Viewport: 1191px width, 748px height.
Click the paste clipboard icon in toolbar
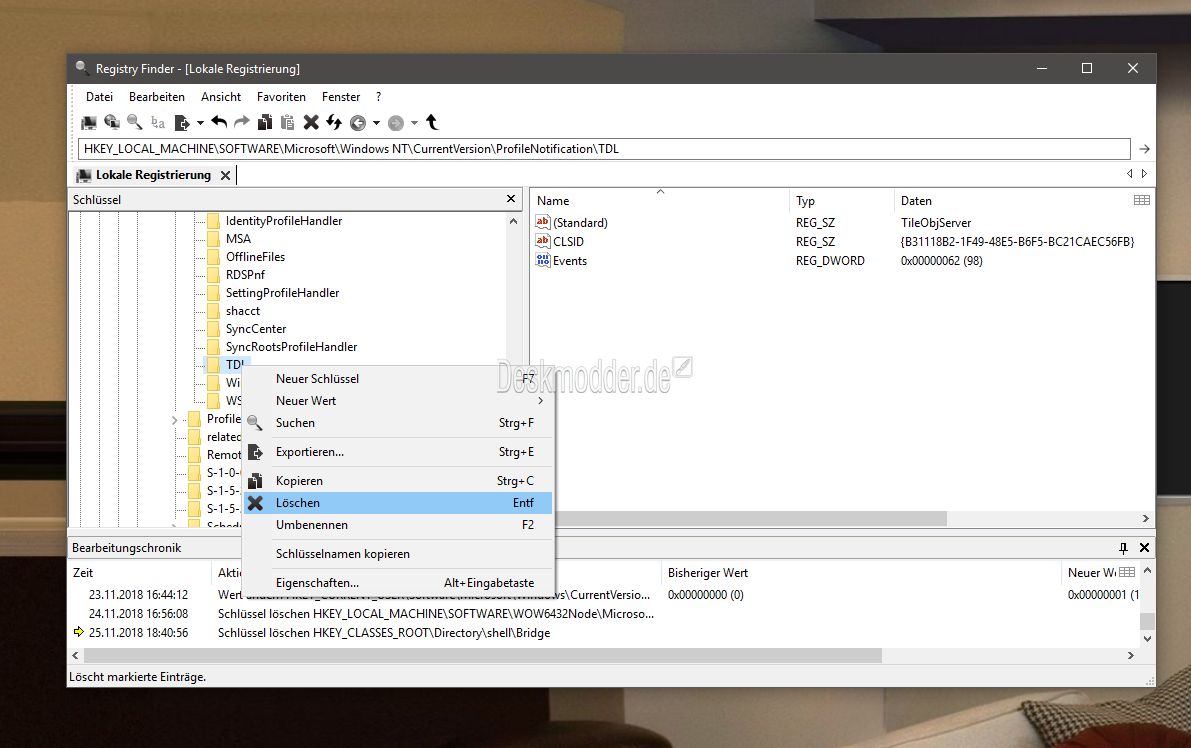[287, 122]
